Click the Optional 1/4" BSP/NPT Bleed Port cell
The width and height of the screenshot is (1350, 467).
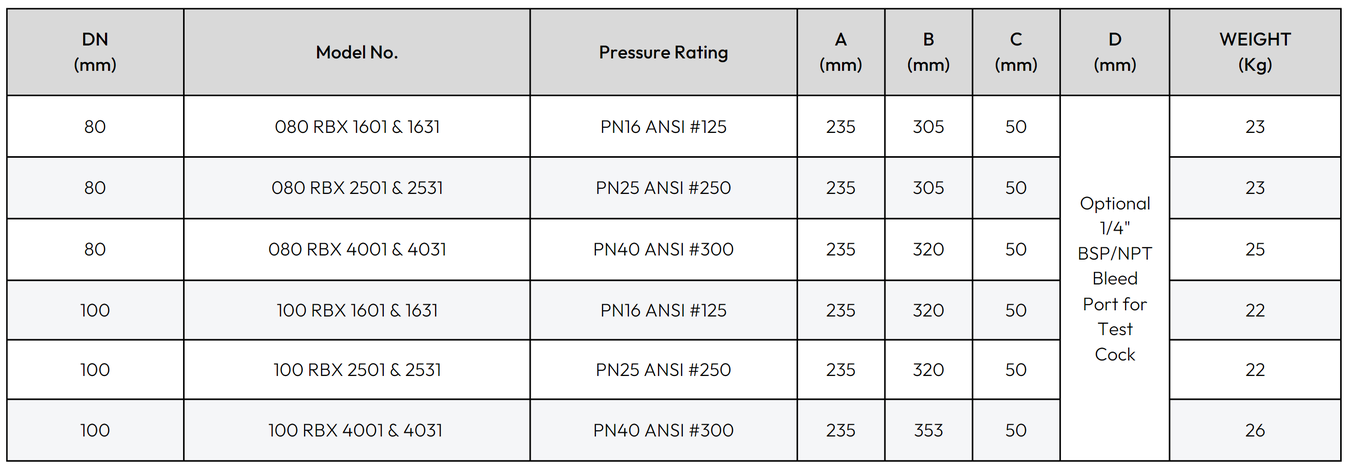(1115, 278)
